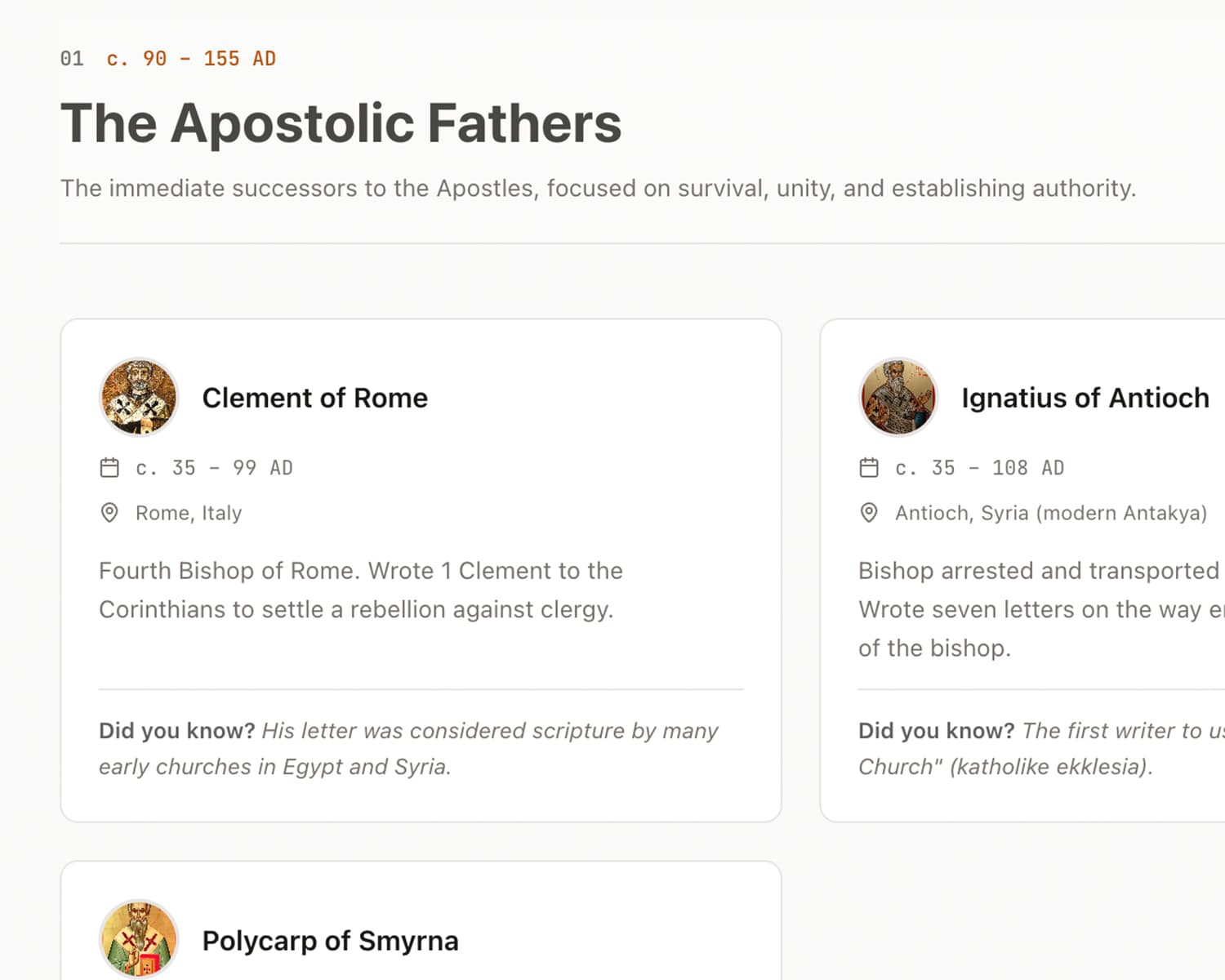Click the location pin beside Antioch, Syria
Screen dimensions: 1225x980
coord(869,513)
